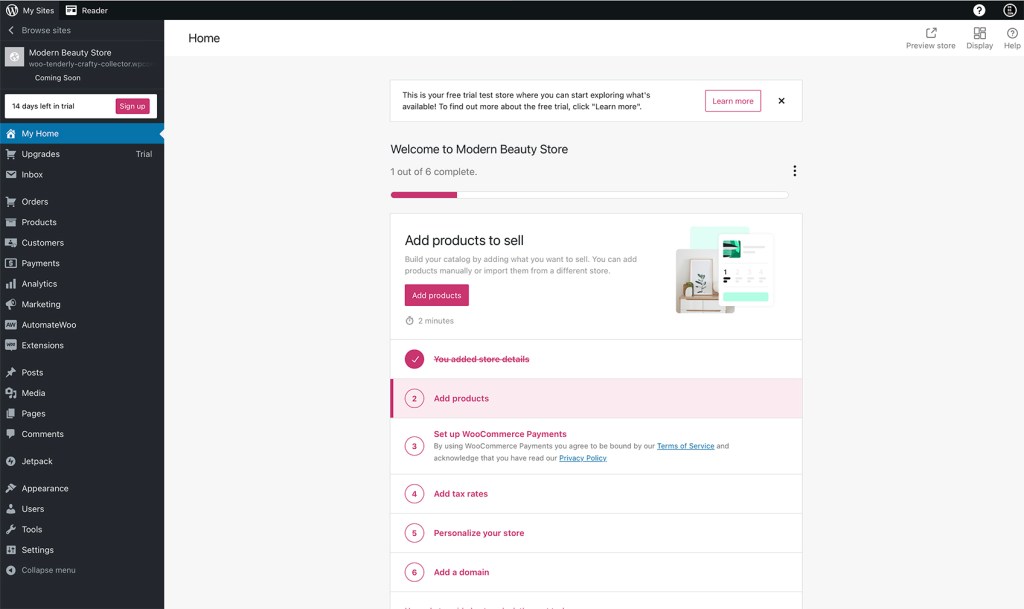Open the user account avatar icon

click(1010, 10)
